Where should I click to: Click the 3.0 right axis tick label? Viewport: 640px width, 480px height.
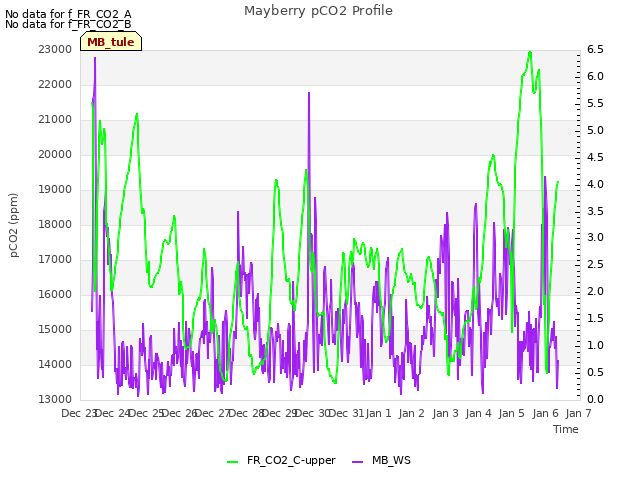[x=595, y=238]
